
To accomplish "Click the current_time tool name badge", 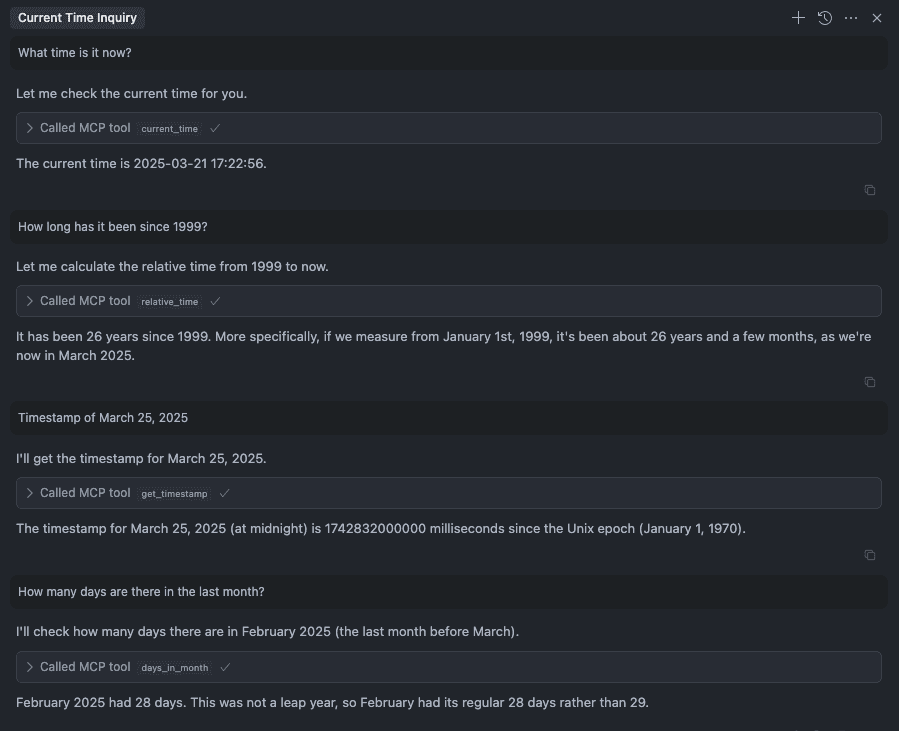I will (x=170, y=128).
